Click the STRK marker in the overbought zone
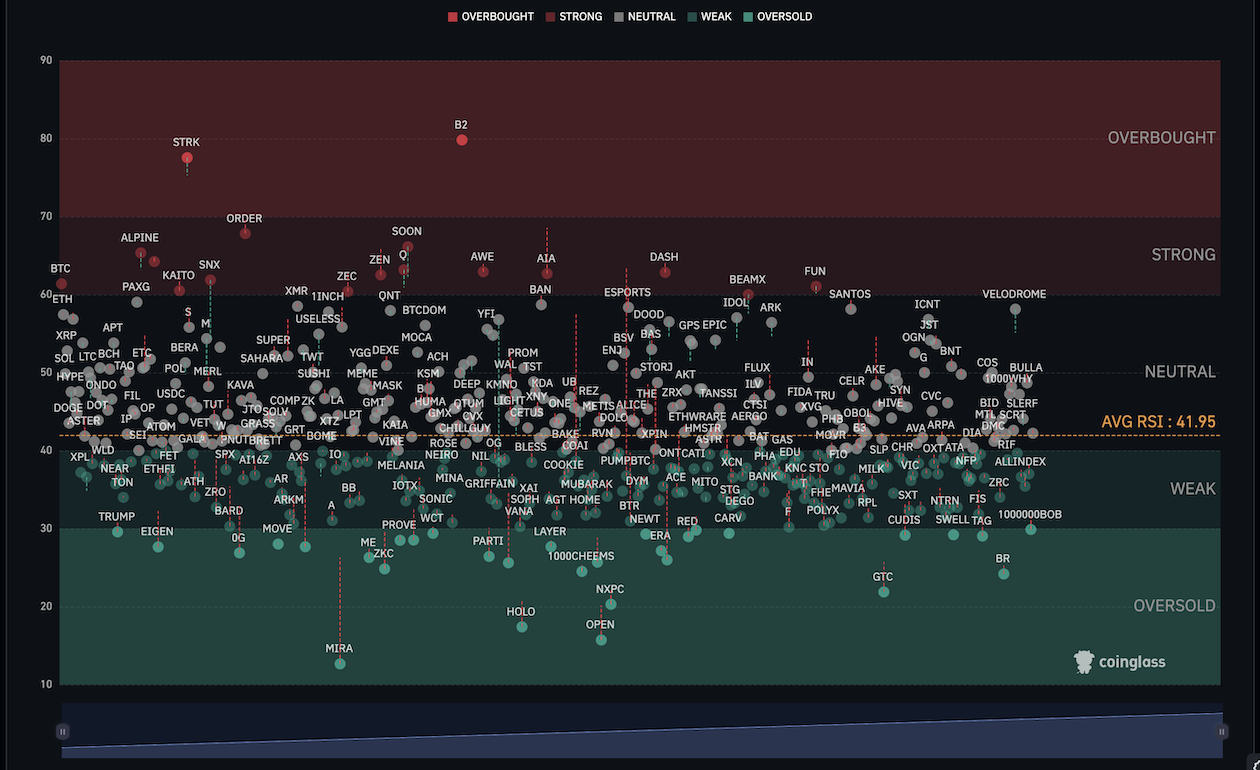The image size is (1260, 770). [x=186, y=158]
